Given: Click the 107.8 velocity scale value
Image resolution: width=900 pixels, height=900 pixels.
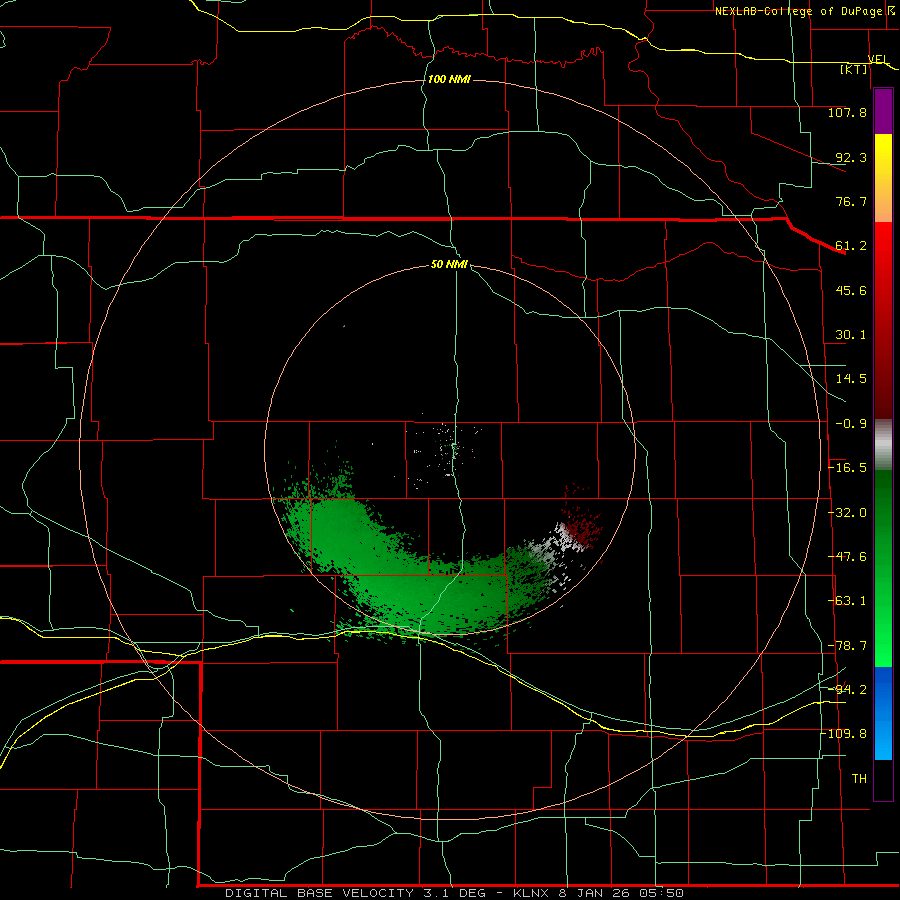Looking at the screenshot, I should coord(847,112).
